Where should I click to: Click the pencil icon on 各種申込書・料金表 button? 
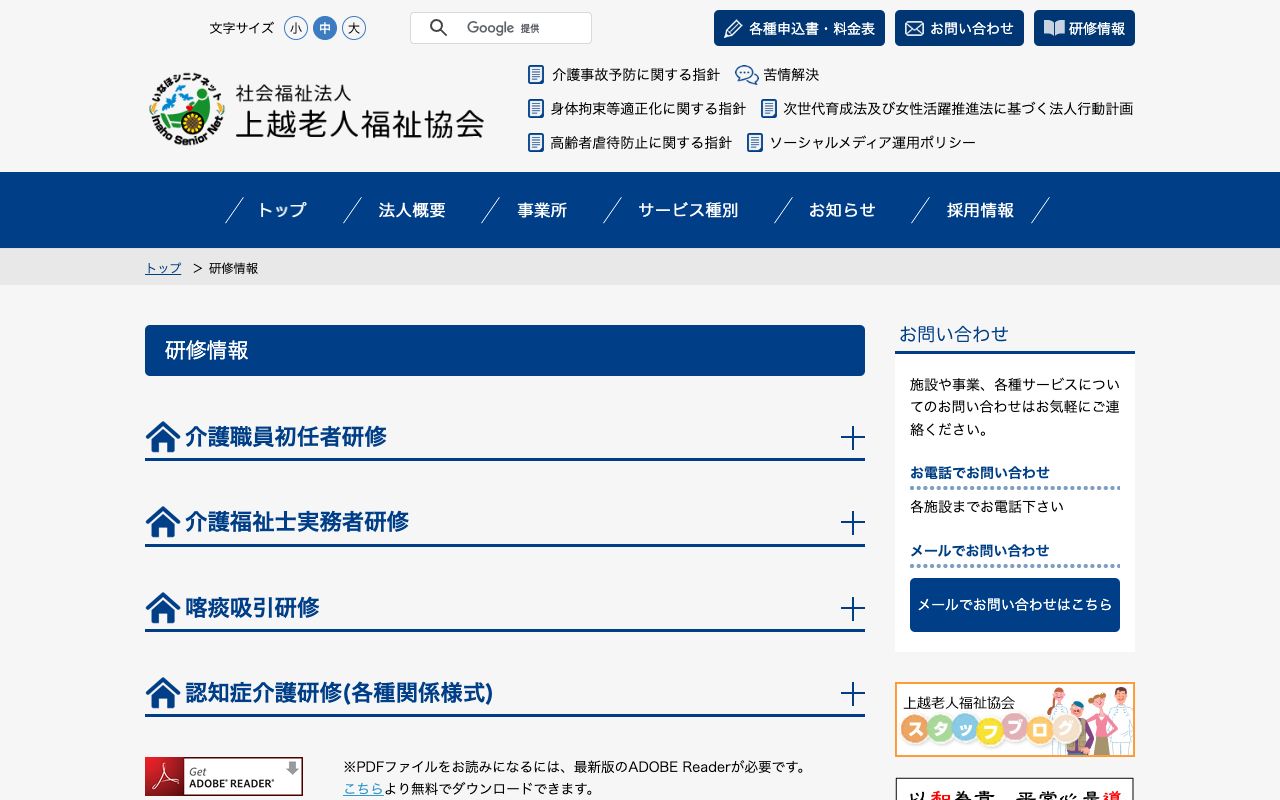point(734,28)
